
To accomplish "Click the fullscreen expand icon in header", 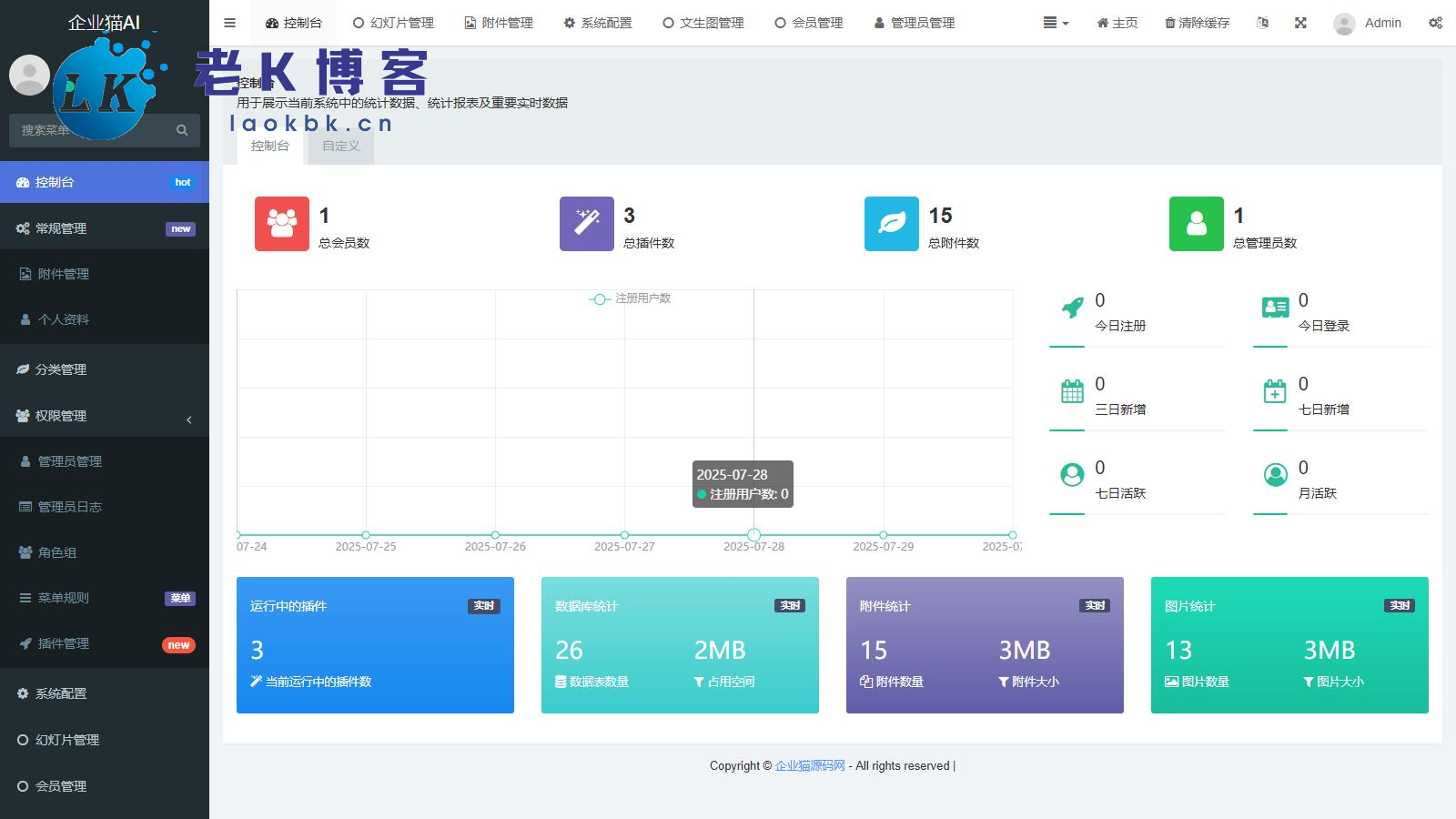I will coord(1300,23).
